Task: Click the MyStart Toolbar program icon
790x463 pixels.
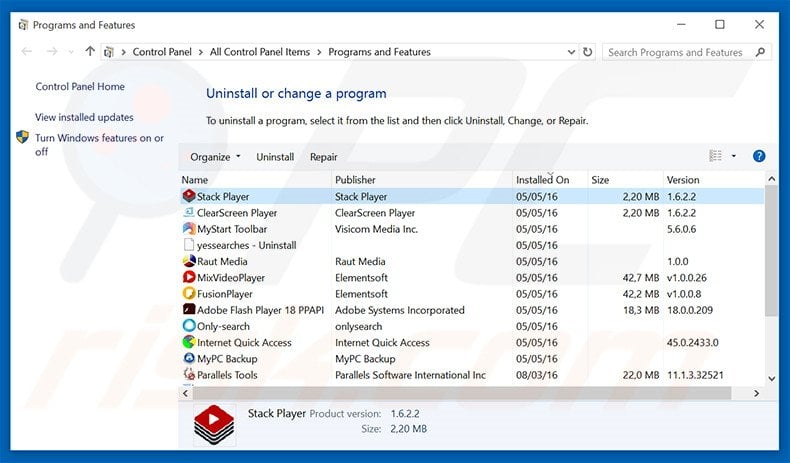Action: click(189, 228)
